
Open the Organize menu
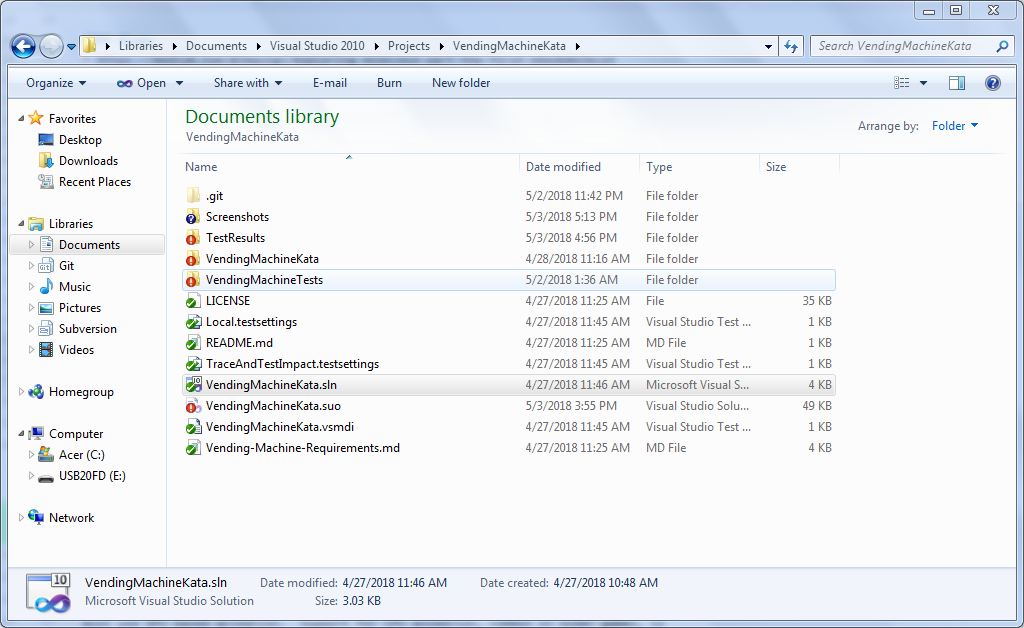(x=56, y=83)
